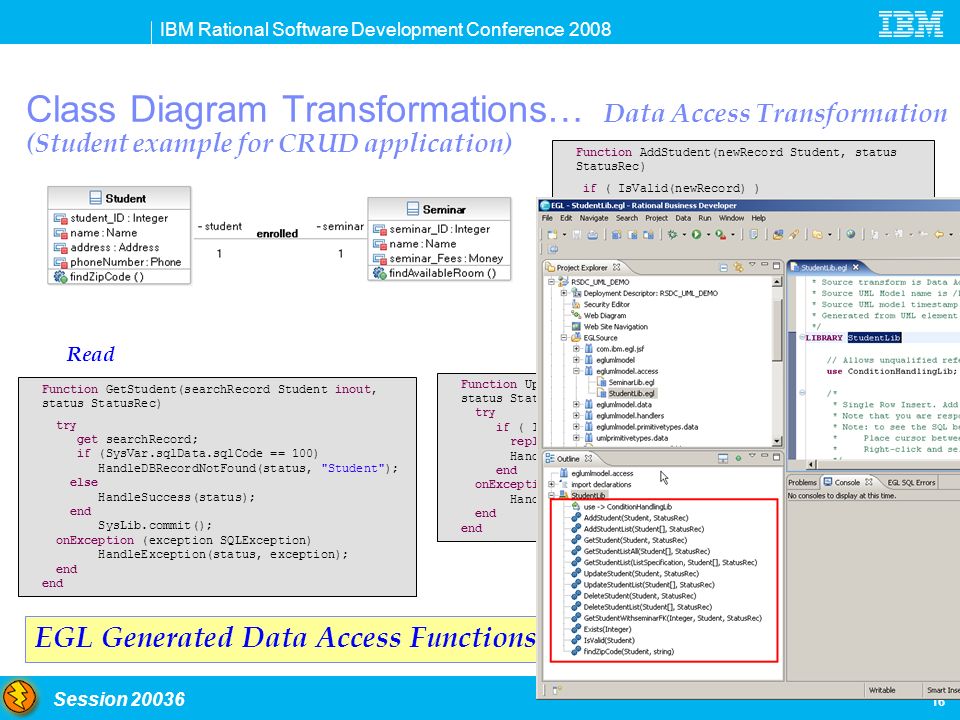Click the green Run toolbar button
This screenshot has height=720, width=960.
coord(696,234)
